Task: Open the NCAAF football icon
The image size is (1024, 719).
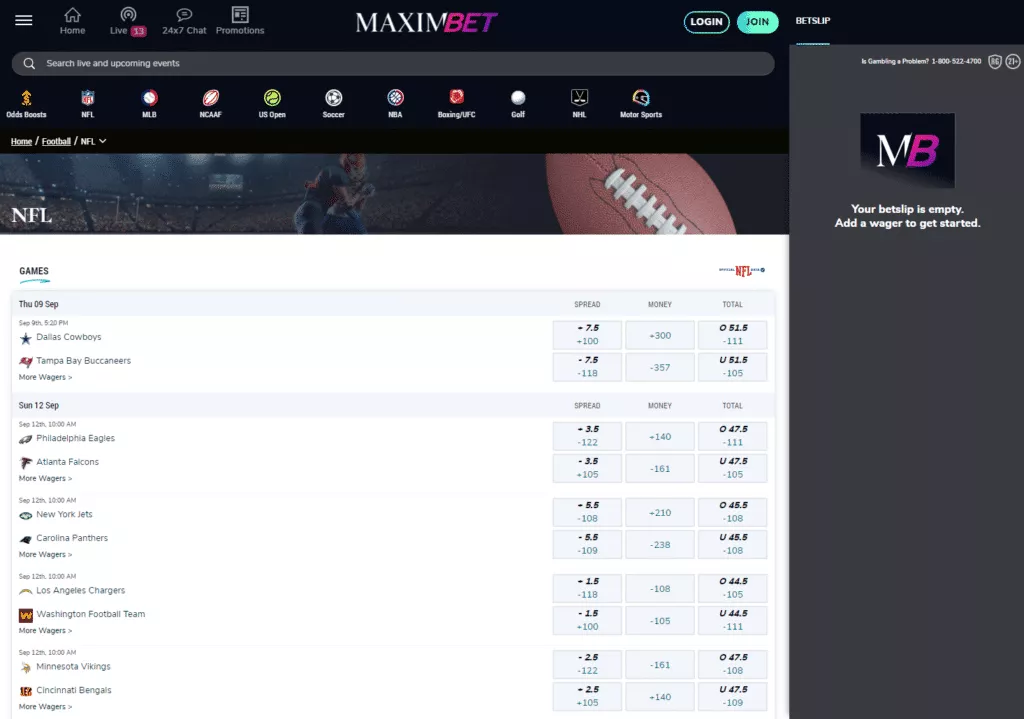Action: coord(210,98)
